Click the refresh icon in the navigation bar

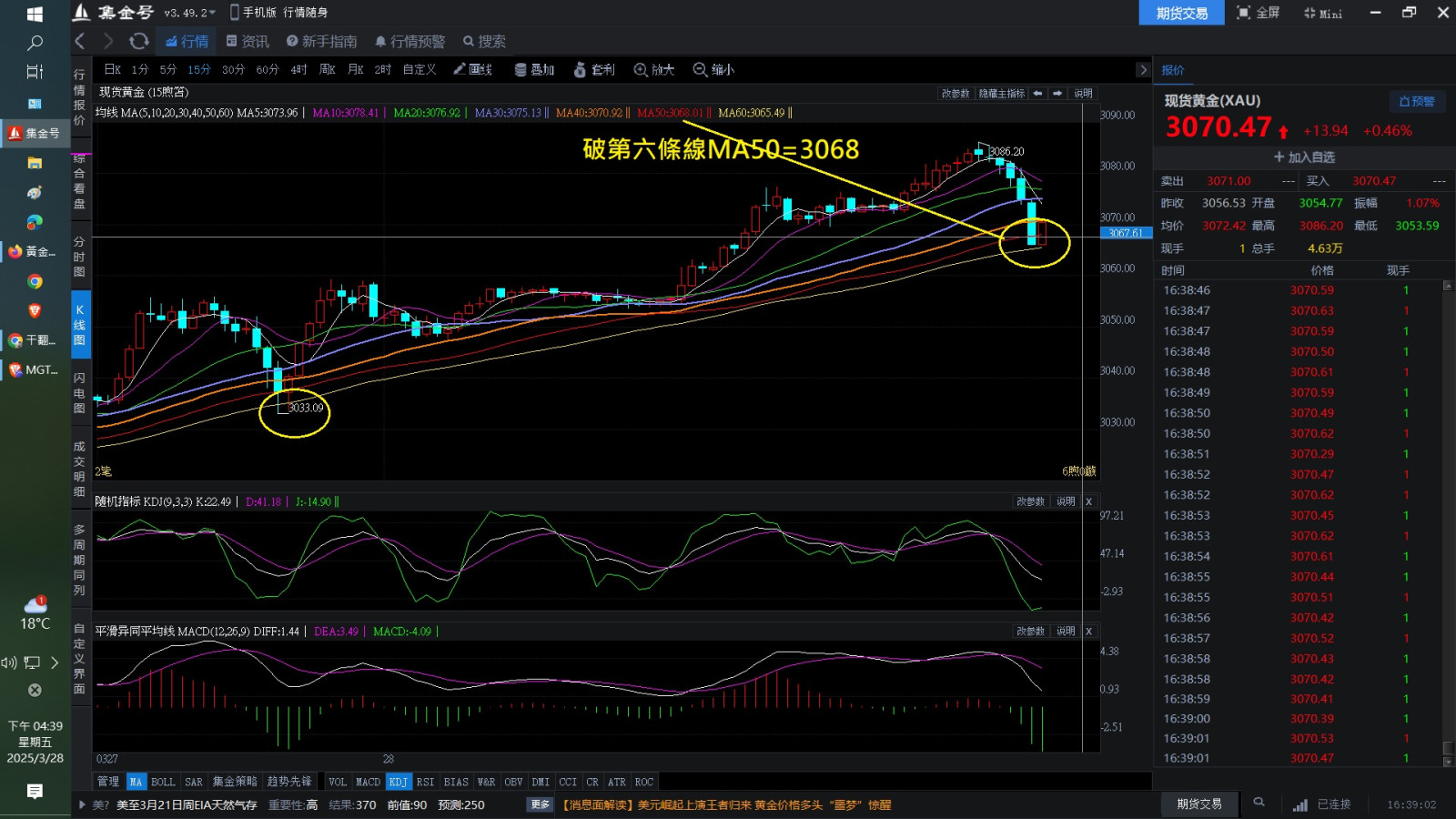pos(138,41)
